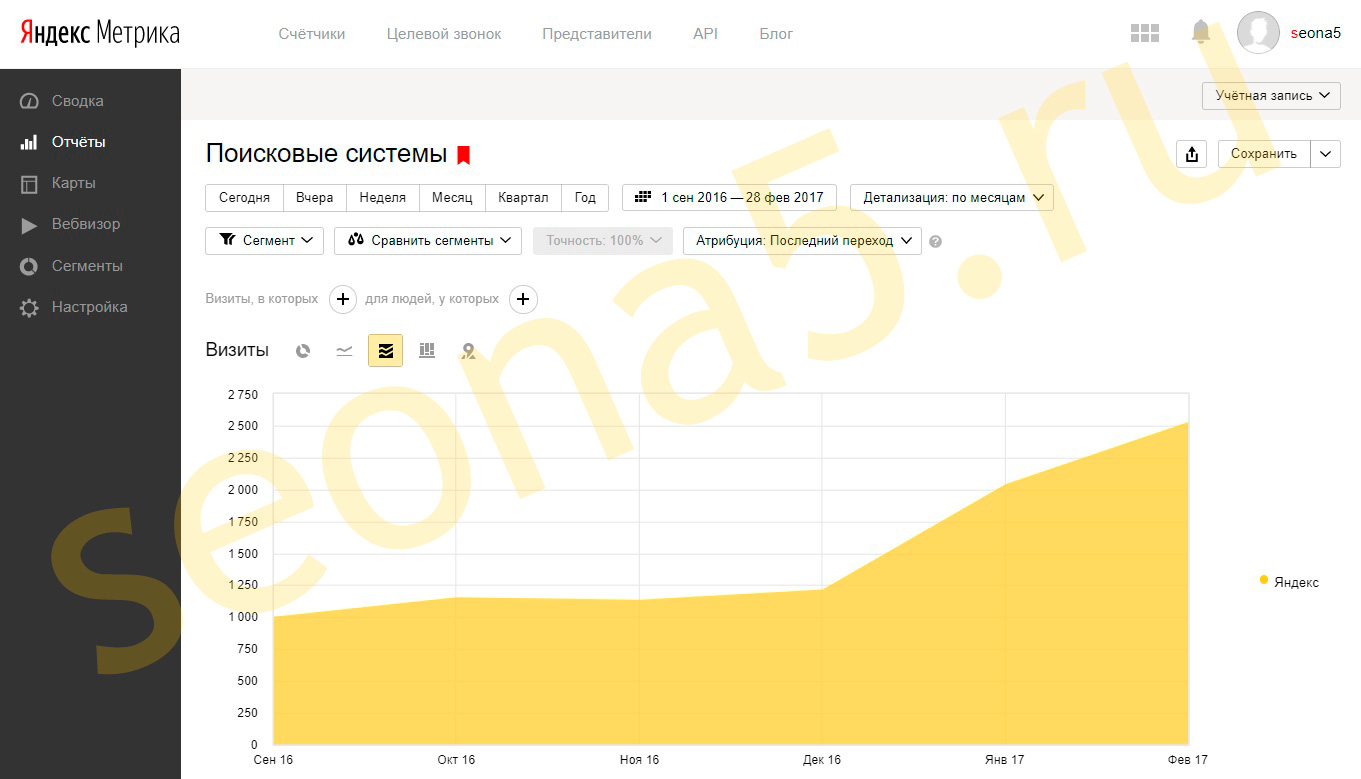Select the Неделя period

pos(383,197)
